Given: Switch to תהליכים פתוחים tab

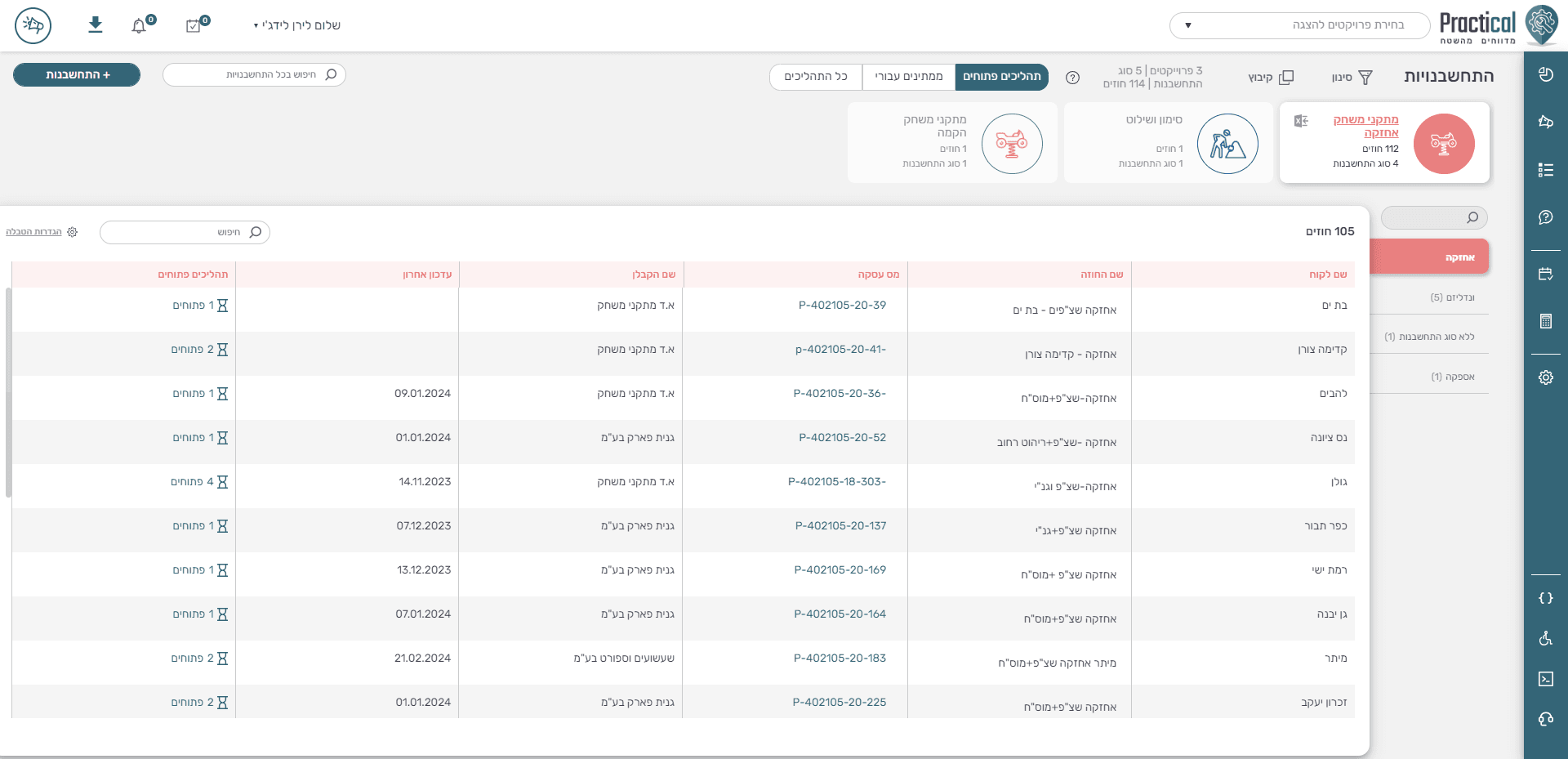Looking at the screenshot, I should coord(1002,77).
